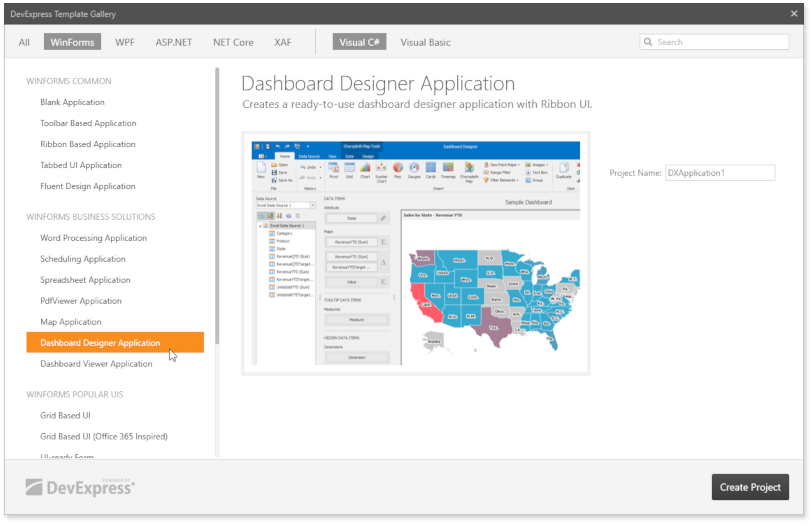Viewport: 812px width, 524px height.
Task: Select Dashboard Viewer Application template
Action: point(96,364)
